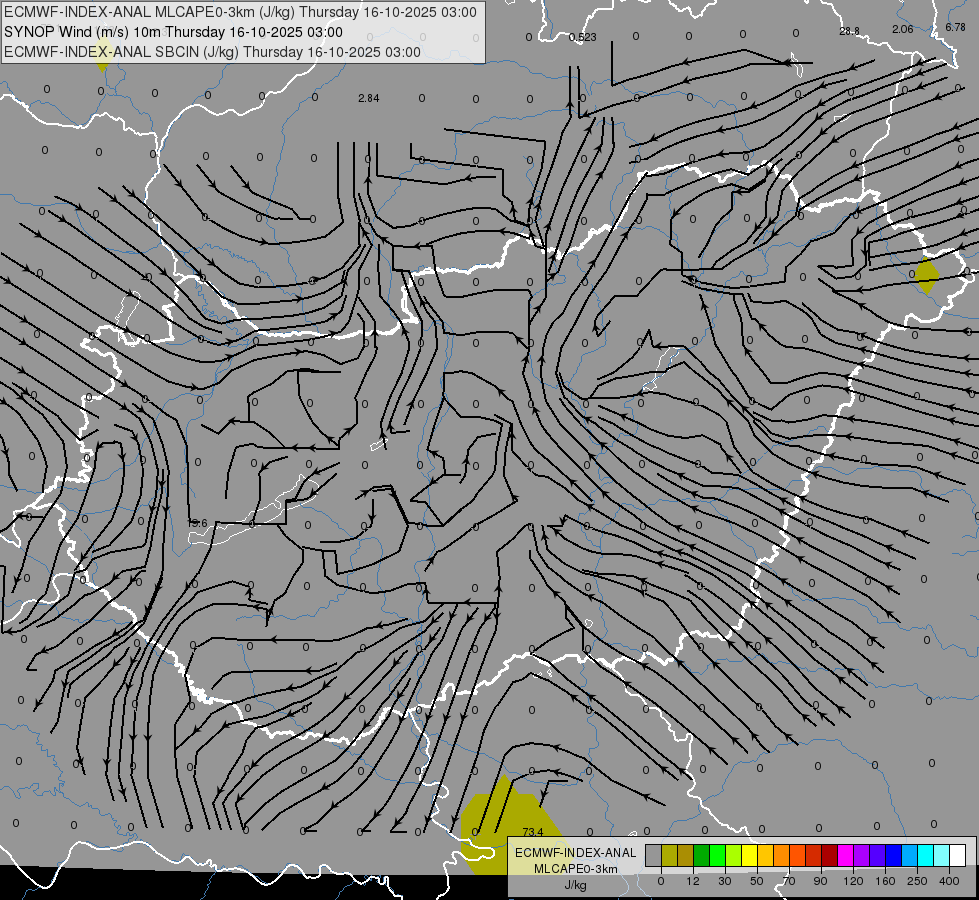Pick the magenta swatch in the legend
Viewport: 979px width, 900px height.
tap(845, 855)
